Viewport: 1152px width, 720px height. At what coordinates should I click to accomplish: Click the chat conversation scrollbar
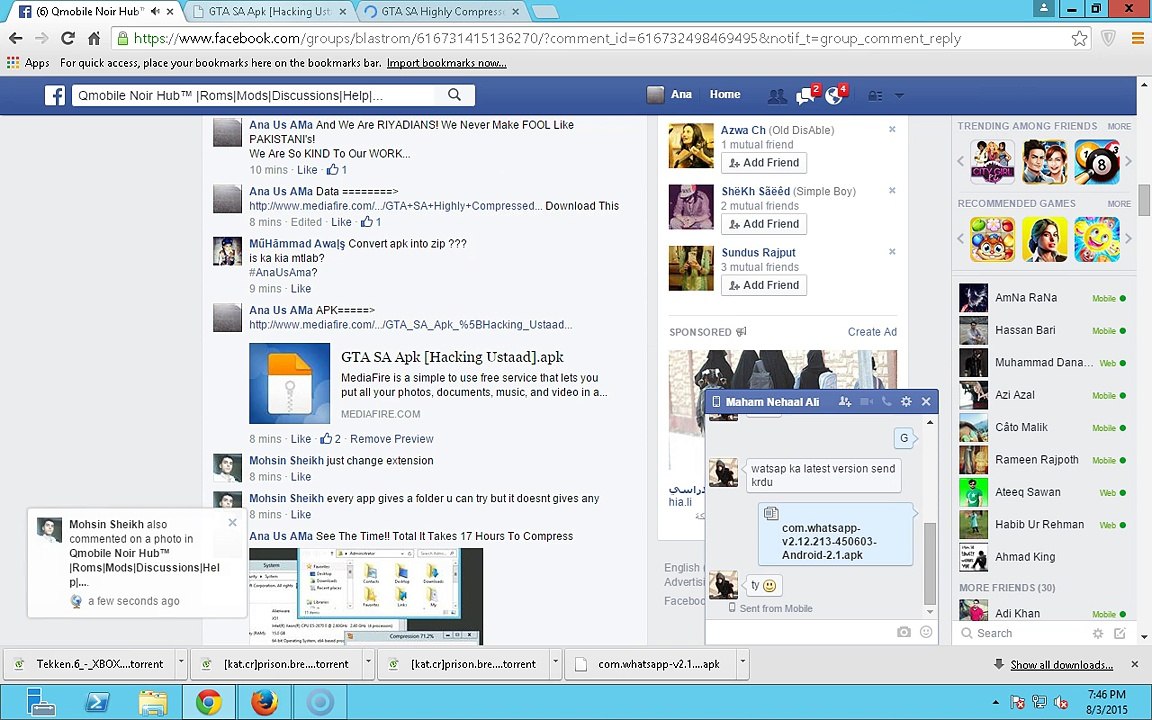pyautogui.click(x=930, y=564)
